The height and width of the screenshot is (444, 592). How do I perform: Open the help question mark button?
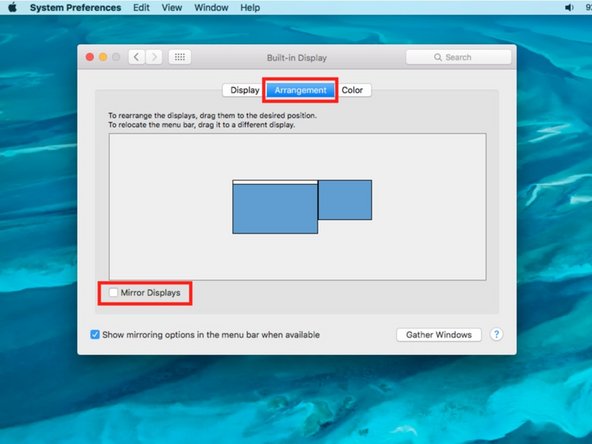click(496, 335)
